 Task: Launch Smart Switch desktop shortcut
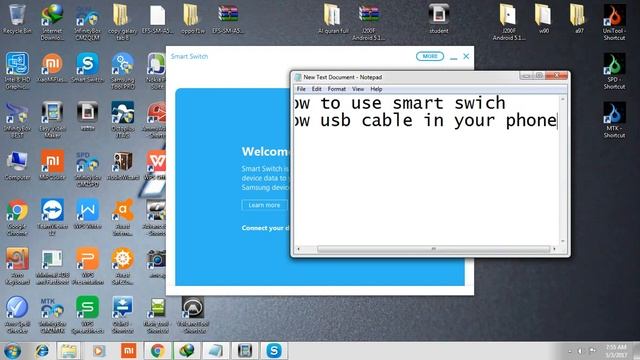87,67
